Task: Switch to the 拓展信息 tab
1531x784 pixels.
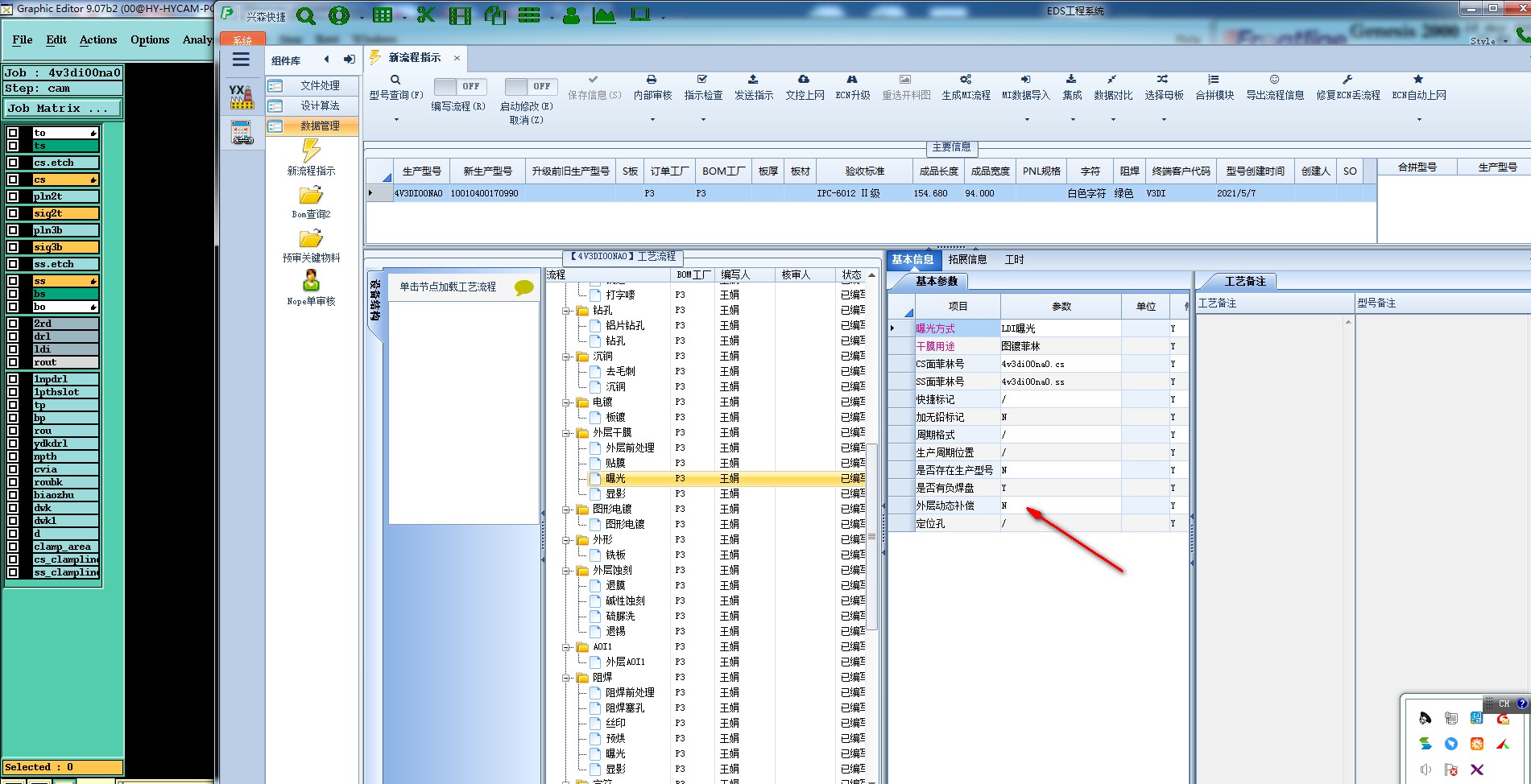Action: 967,259
